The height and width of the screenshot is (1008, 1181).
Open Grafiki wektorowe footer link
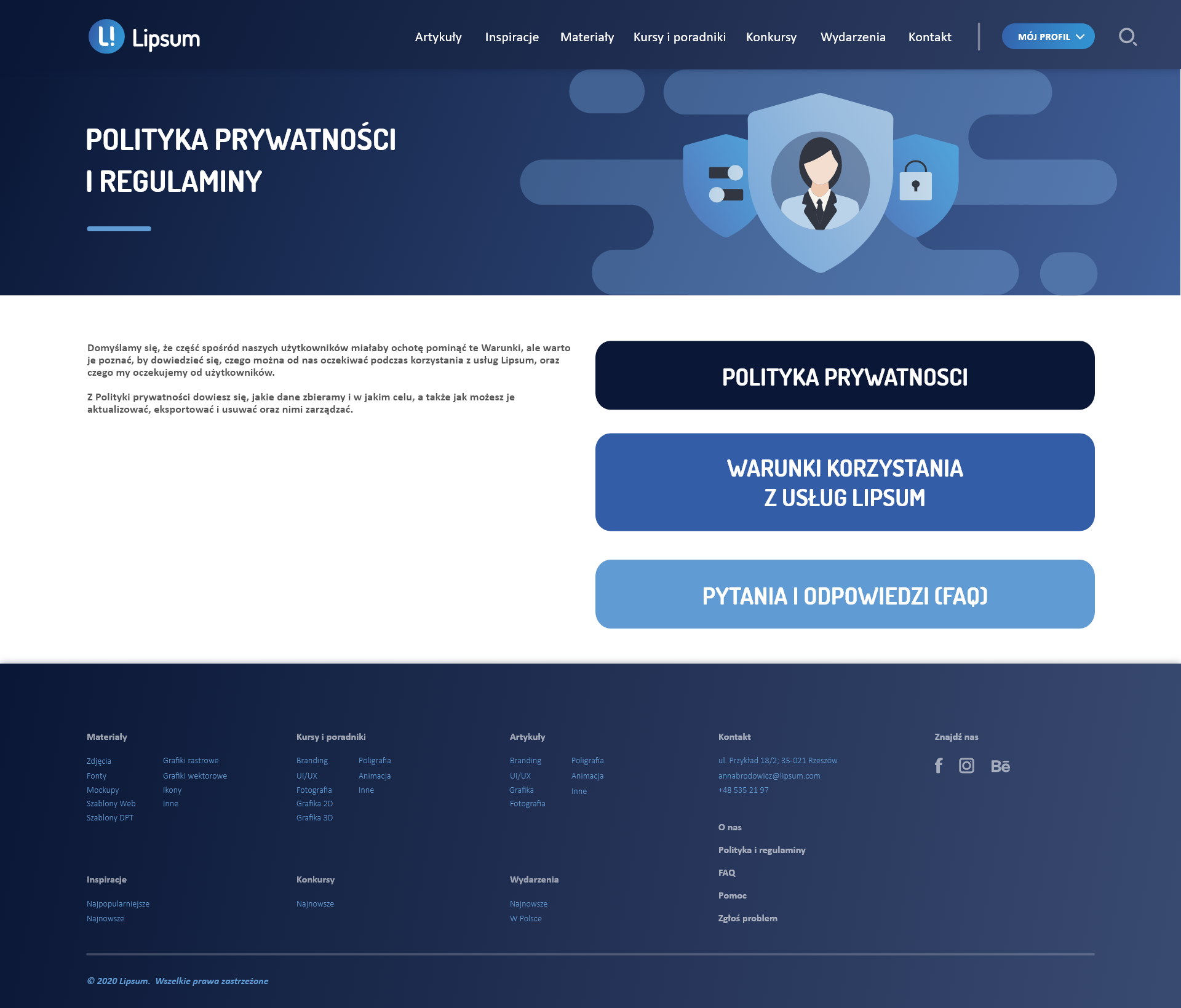194,776
